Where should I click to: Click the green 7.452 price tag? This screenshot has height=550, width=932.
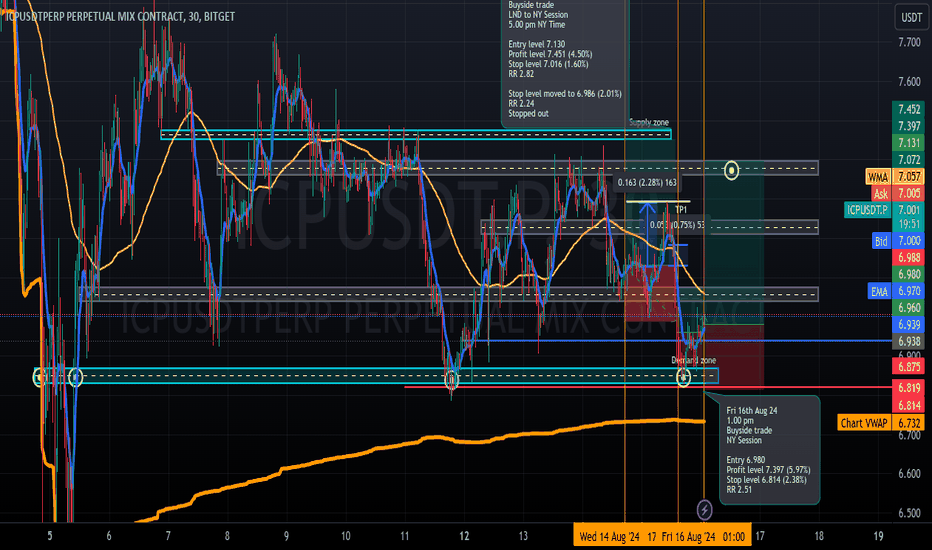click(x=909, y=109)
